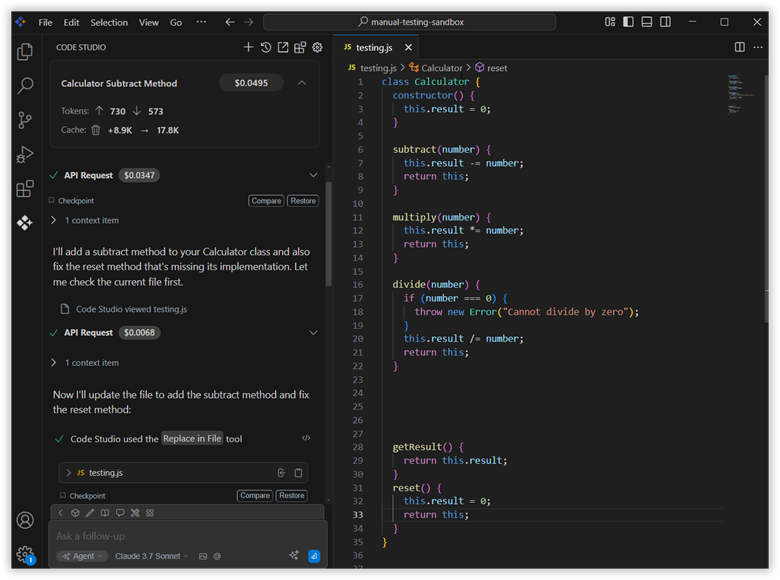Expand the first API Request $0.0347 chevron
Viewport: 780px width, 580px height.
pyautogui.click(x=313, y=175)
